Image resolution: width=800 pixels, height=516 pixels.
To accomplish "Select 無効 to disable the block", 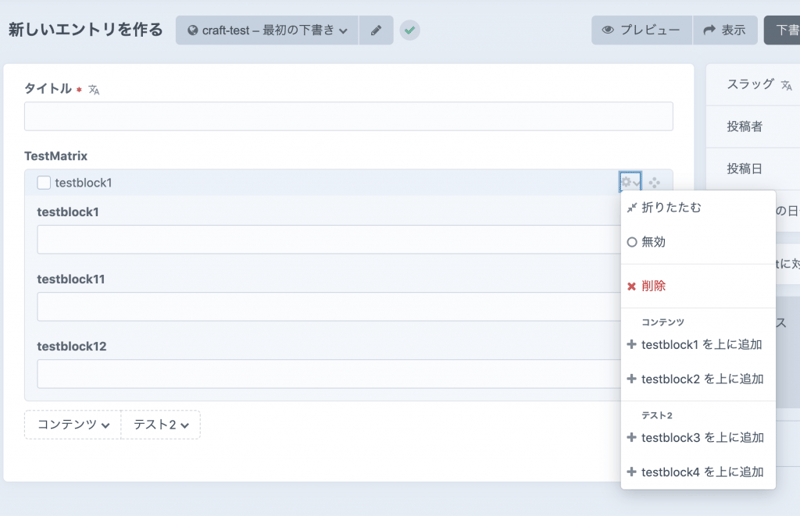I will point(652,242).
